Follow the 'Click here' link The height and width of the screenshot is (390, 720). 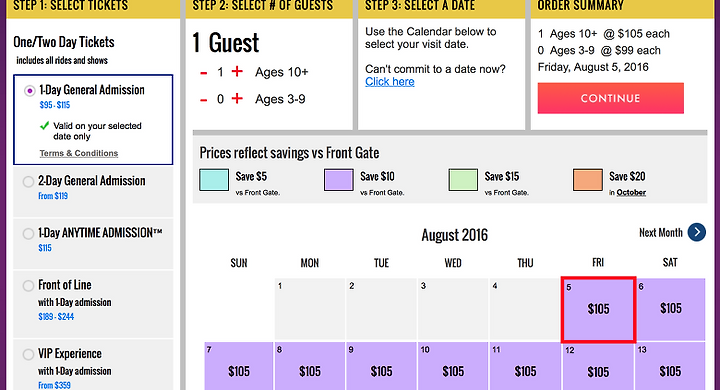[390, 82]
